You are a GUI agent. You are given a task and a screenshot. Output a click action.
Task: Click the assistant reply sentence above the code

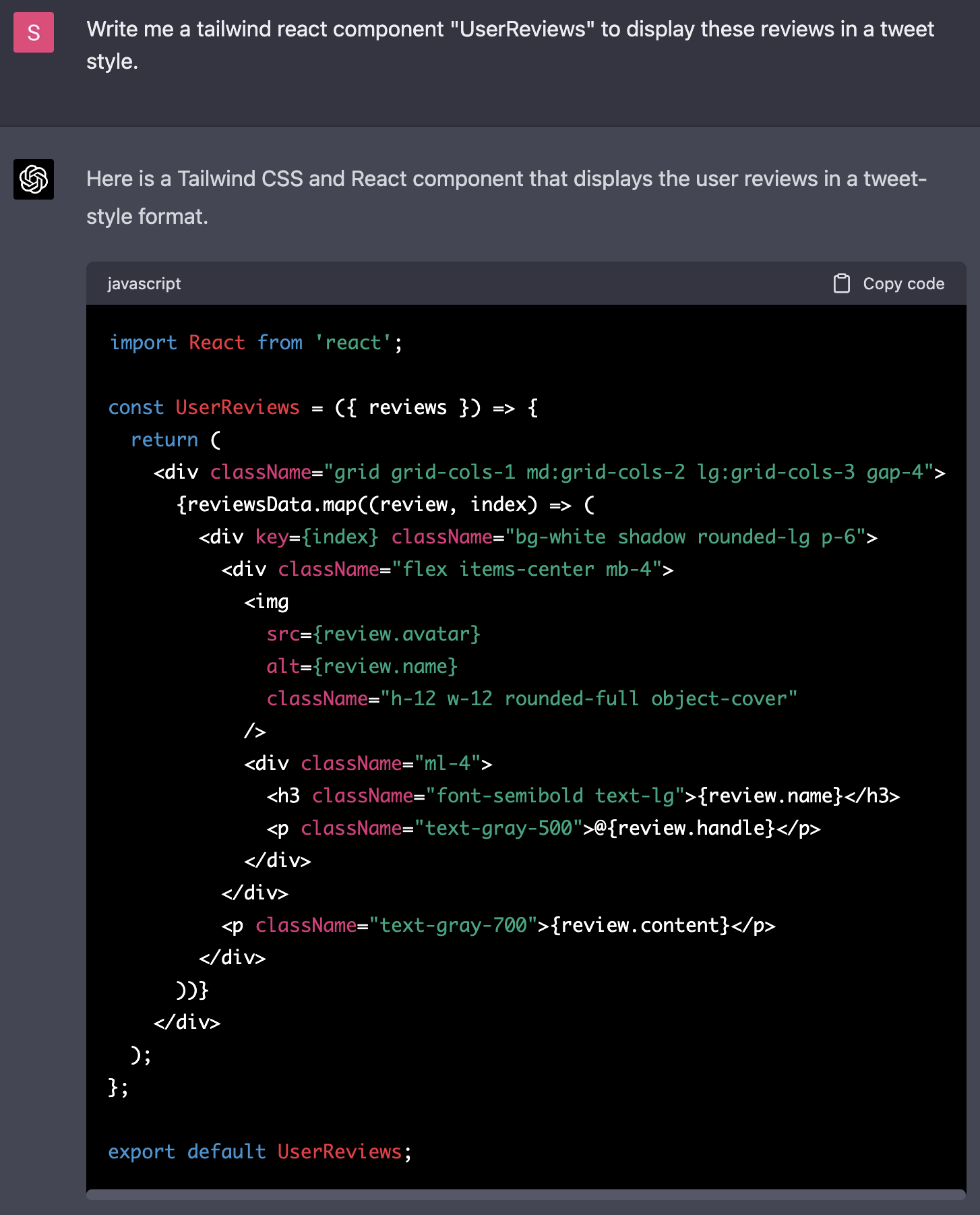[x=507, y=198]
